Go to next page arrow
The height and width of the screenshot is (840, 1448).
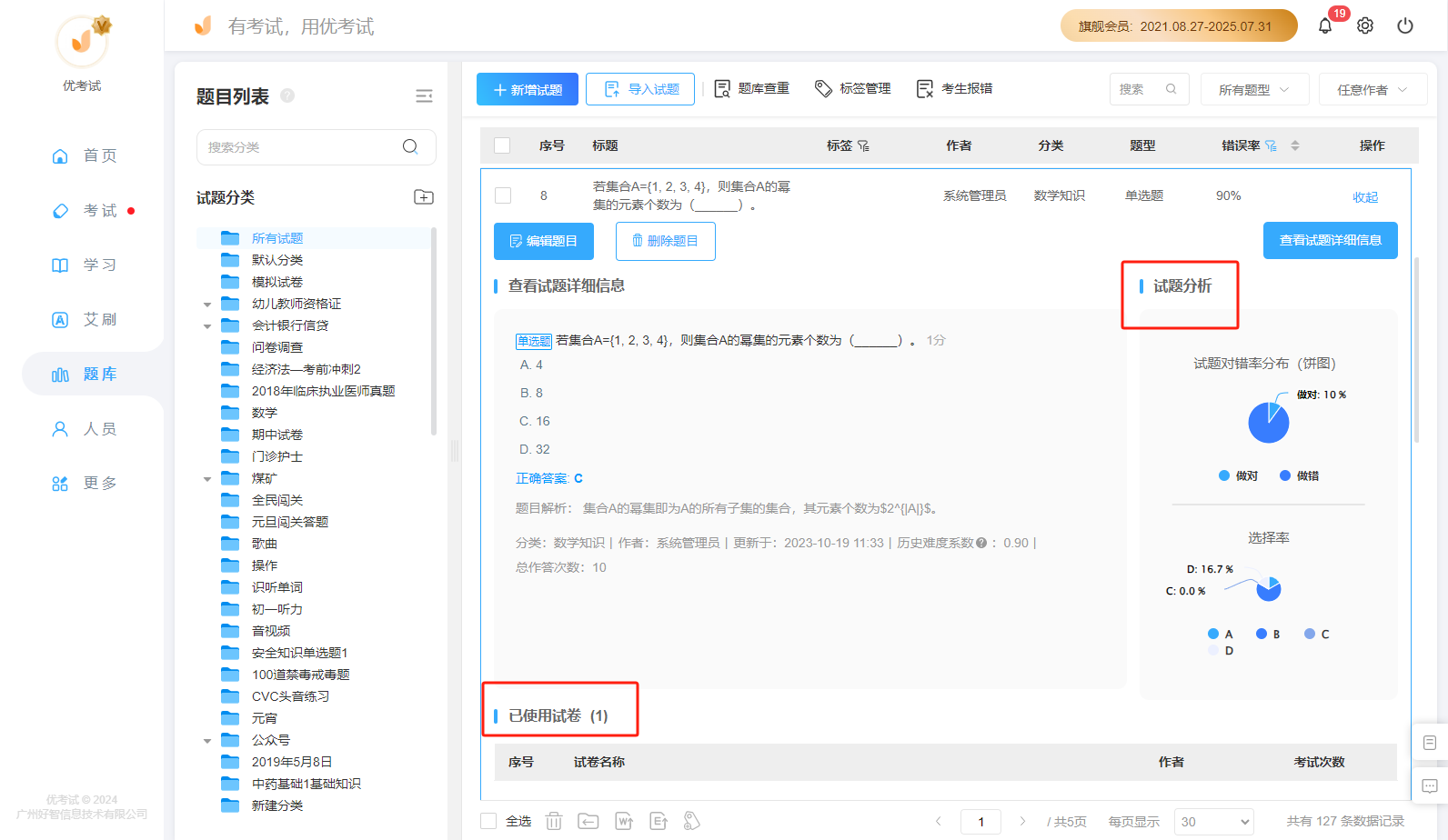1022,821
